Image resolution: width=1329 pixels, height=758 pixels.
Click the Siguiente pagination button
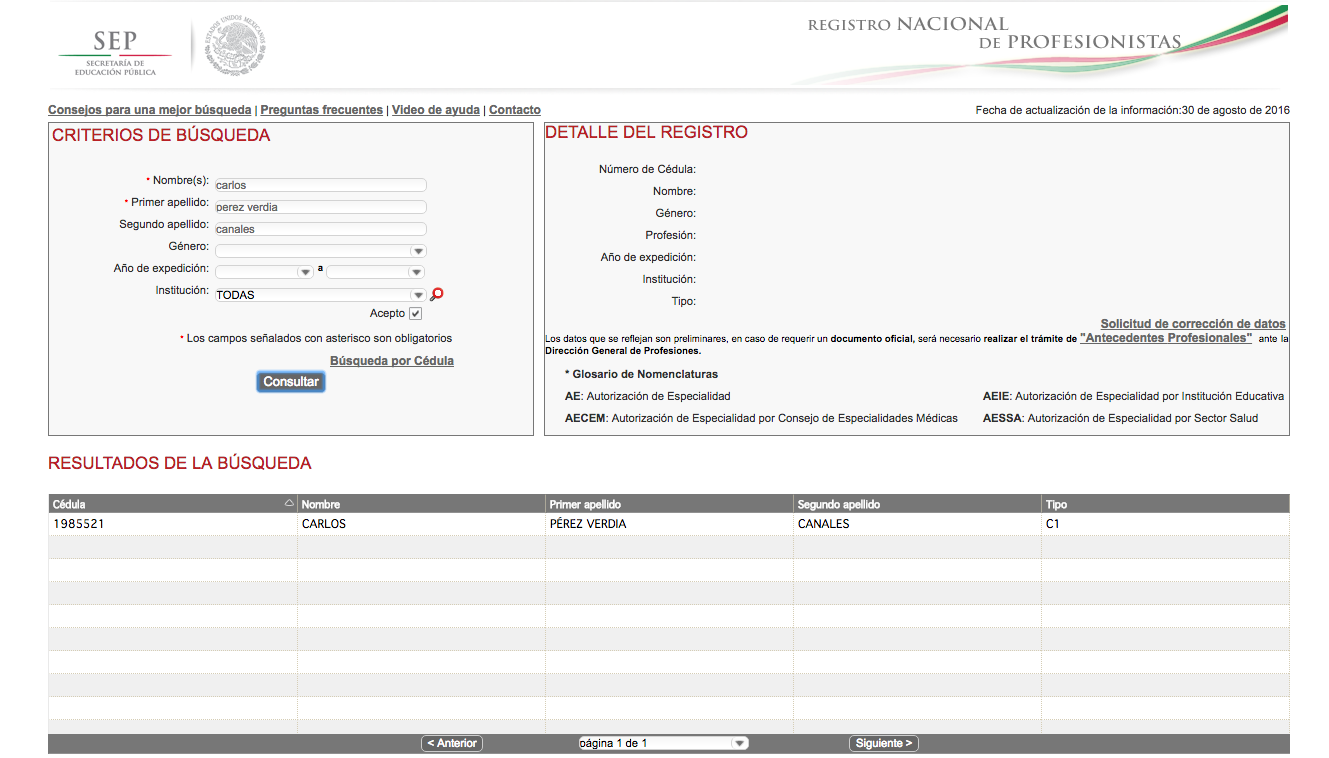pyautogui.click(x=883, y=743)
